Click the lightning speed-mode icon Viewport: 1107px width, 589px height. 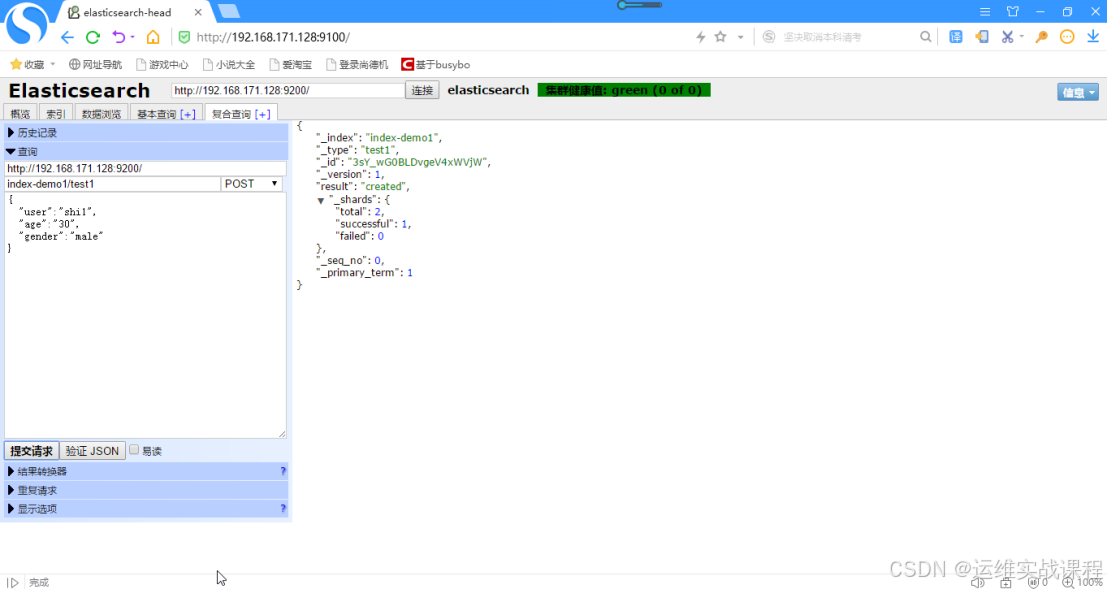tap(700, 37)
